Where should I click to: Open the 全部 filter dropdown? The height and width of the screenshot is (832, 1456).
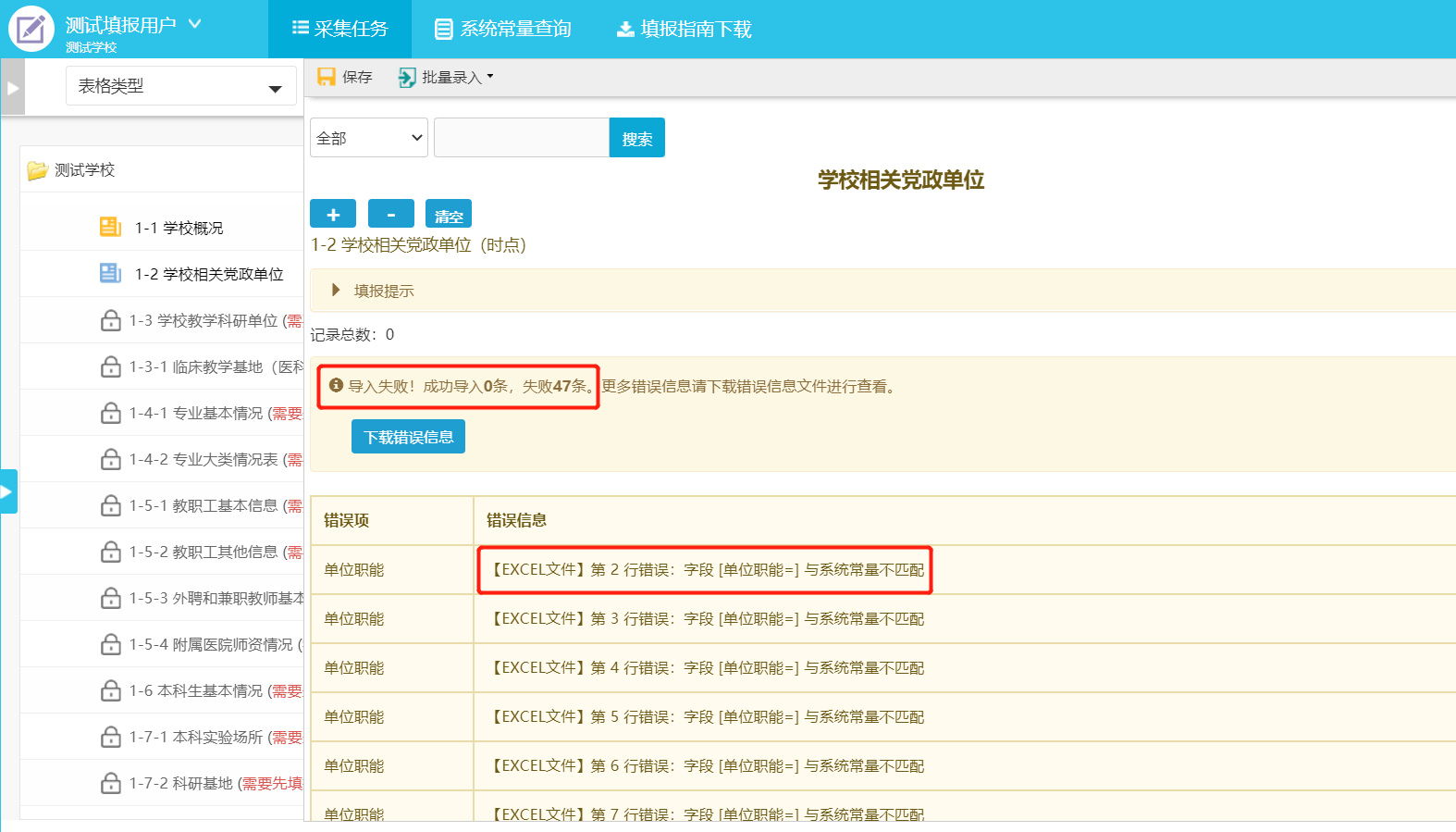point(368,138)
